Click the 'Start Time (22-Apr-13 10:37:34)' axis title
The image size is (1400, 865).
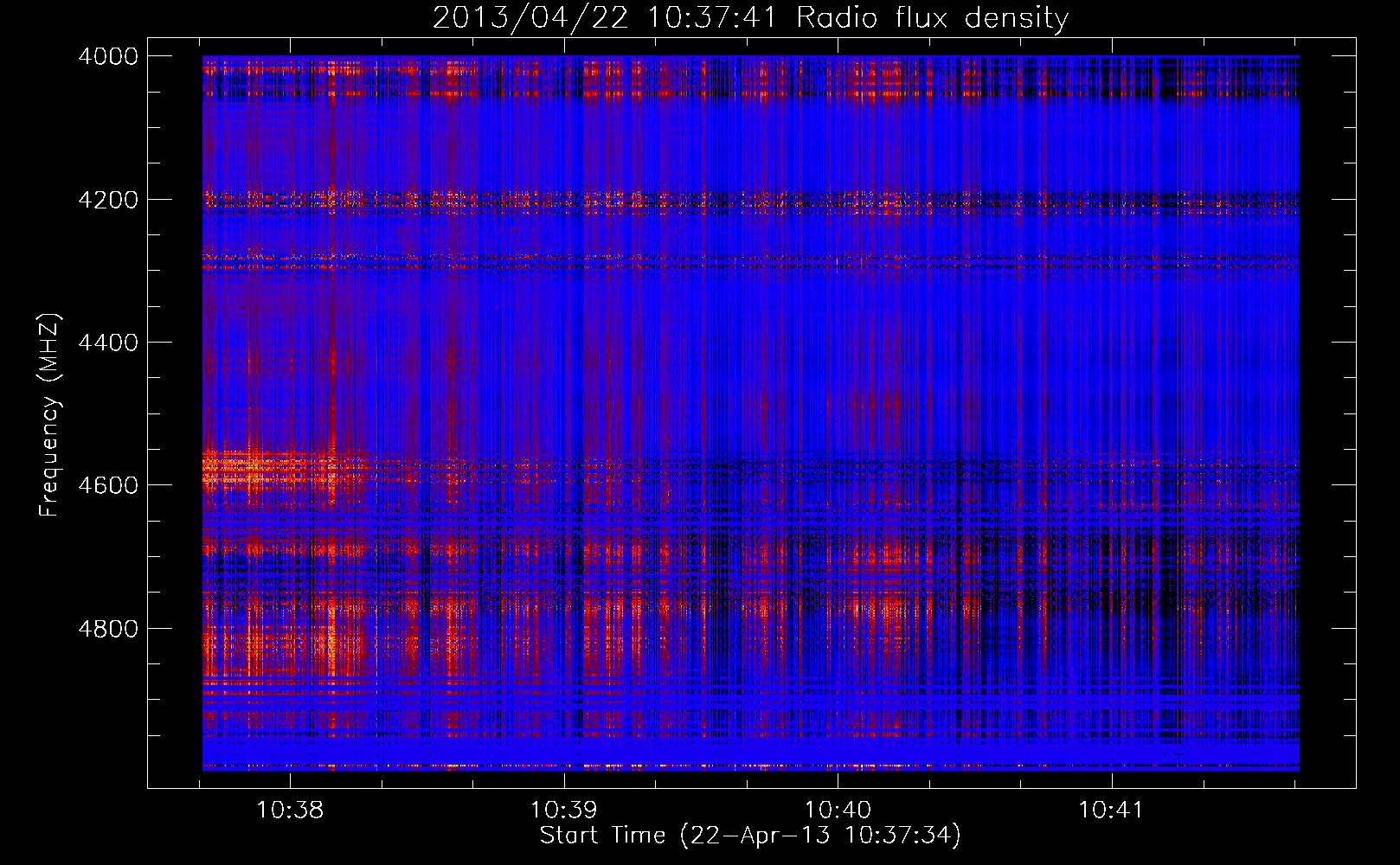point(750,836)
